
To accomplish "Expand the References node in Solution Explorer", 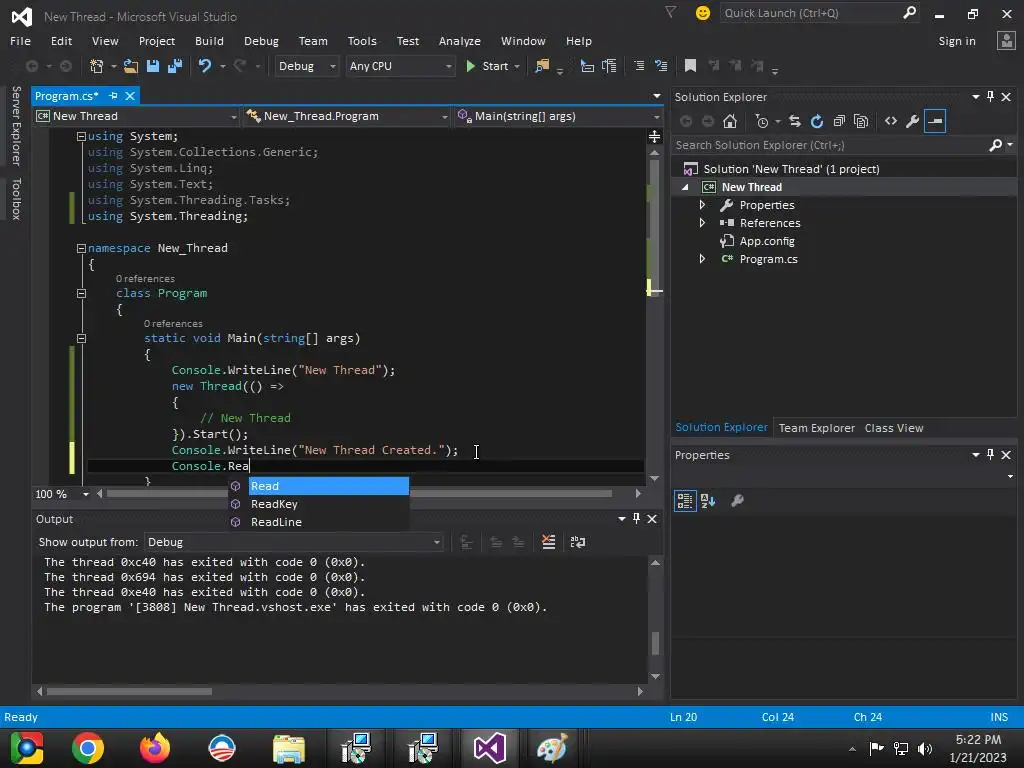I will coord(702,223).
